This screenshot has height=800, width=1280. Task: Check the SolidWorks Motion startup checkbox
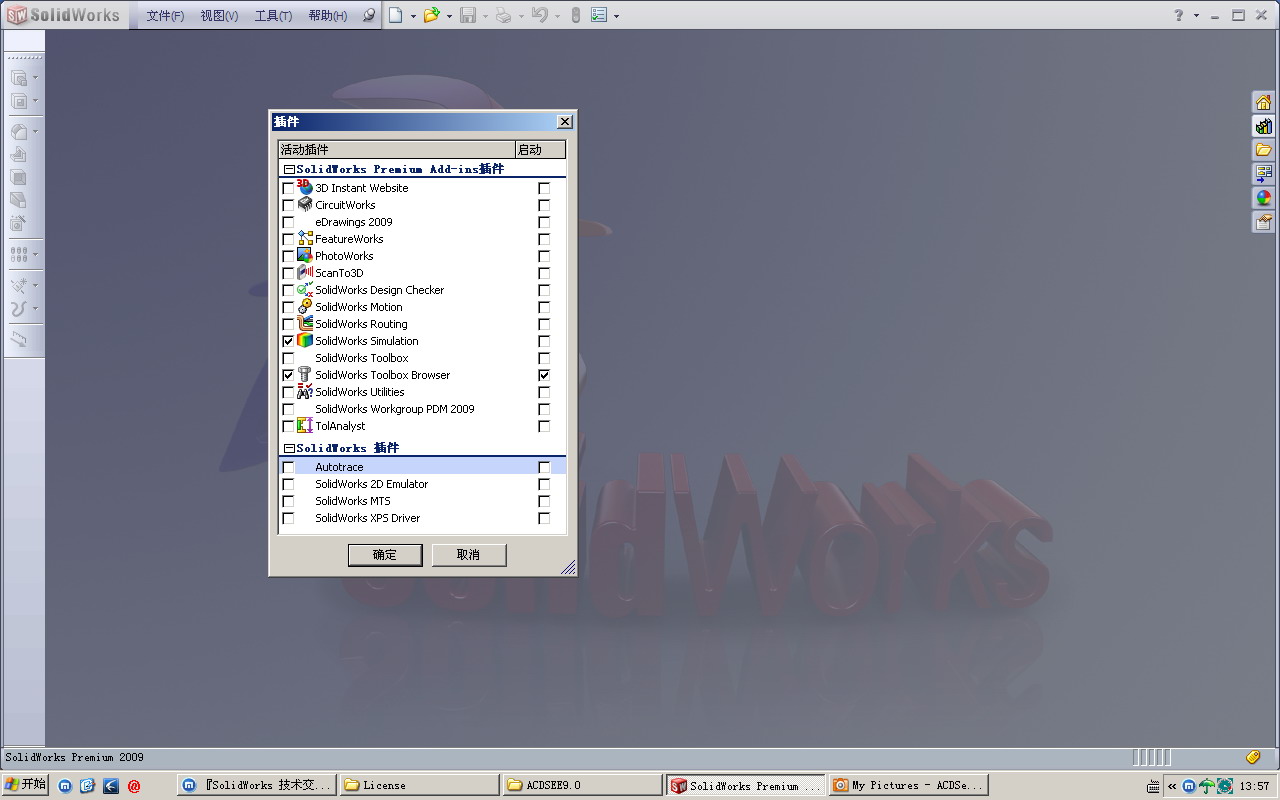click(544, 307)
